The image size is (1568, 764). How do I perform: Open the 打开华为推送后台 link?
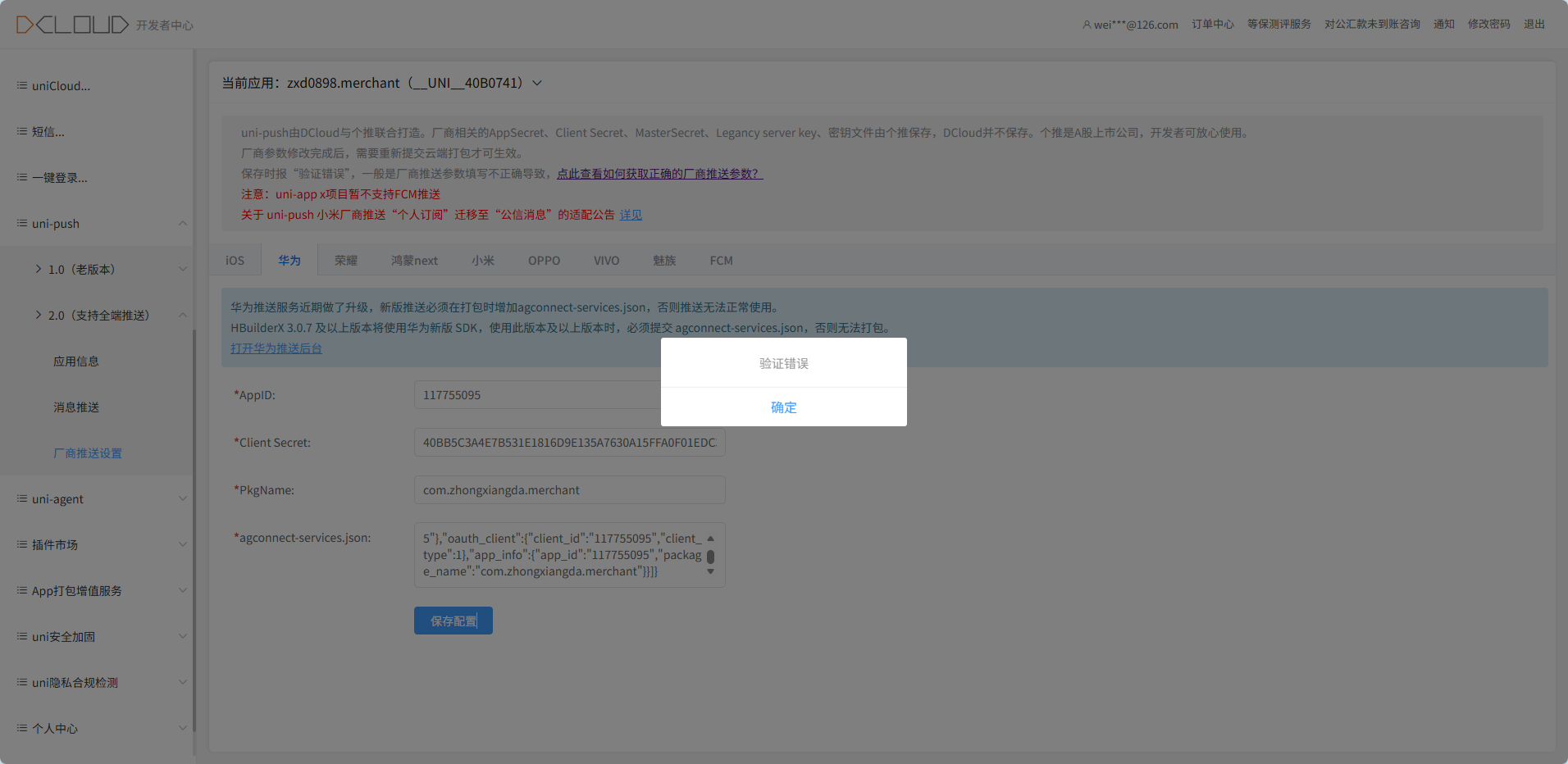pos(276,348)
